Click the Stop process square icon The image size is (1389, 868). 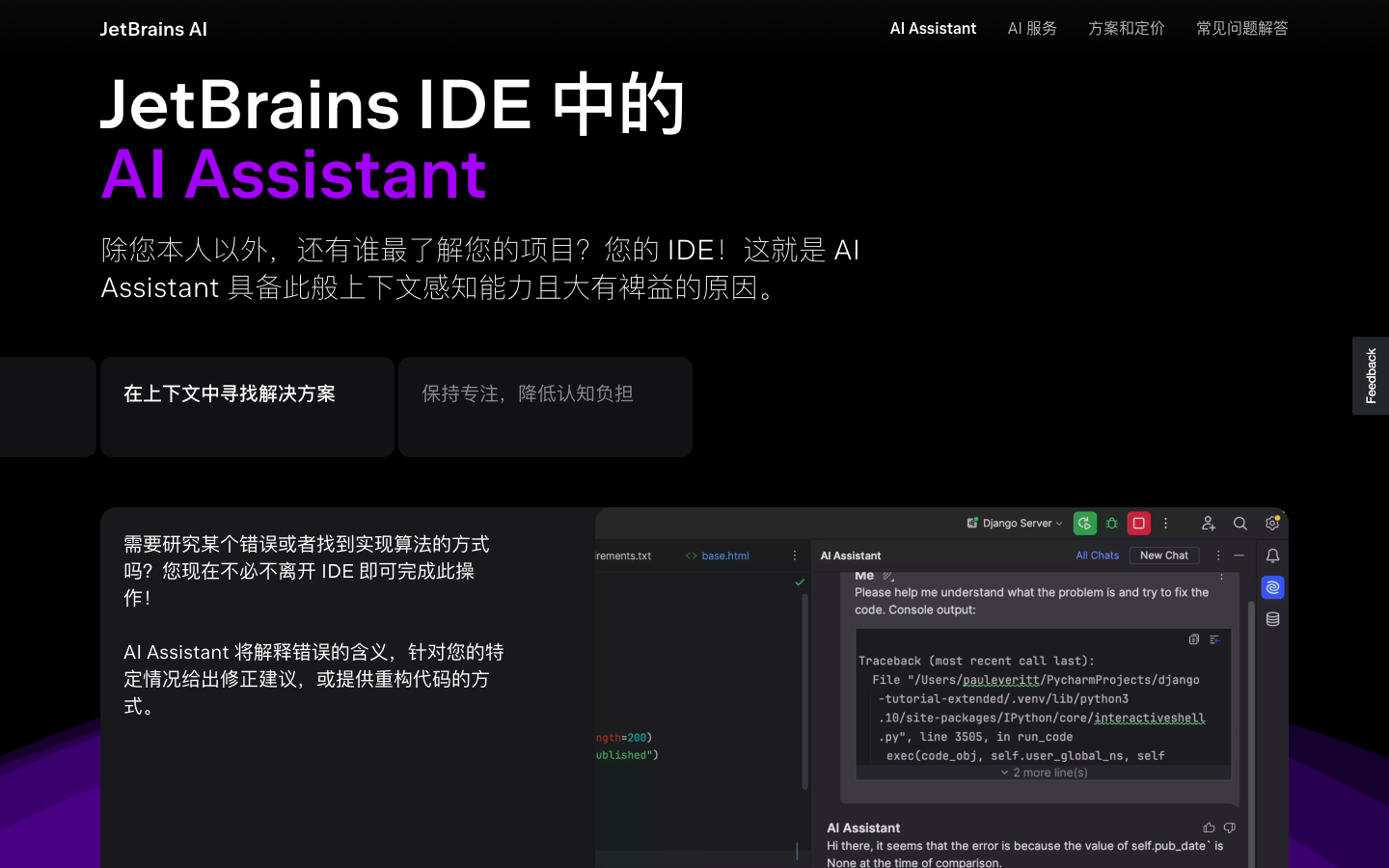[1138, 523]
